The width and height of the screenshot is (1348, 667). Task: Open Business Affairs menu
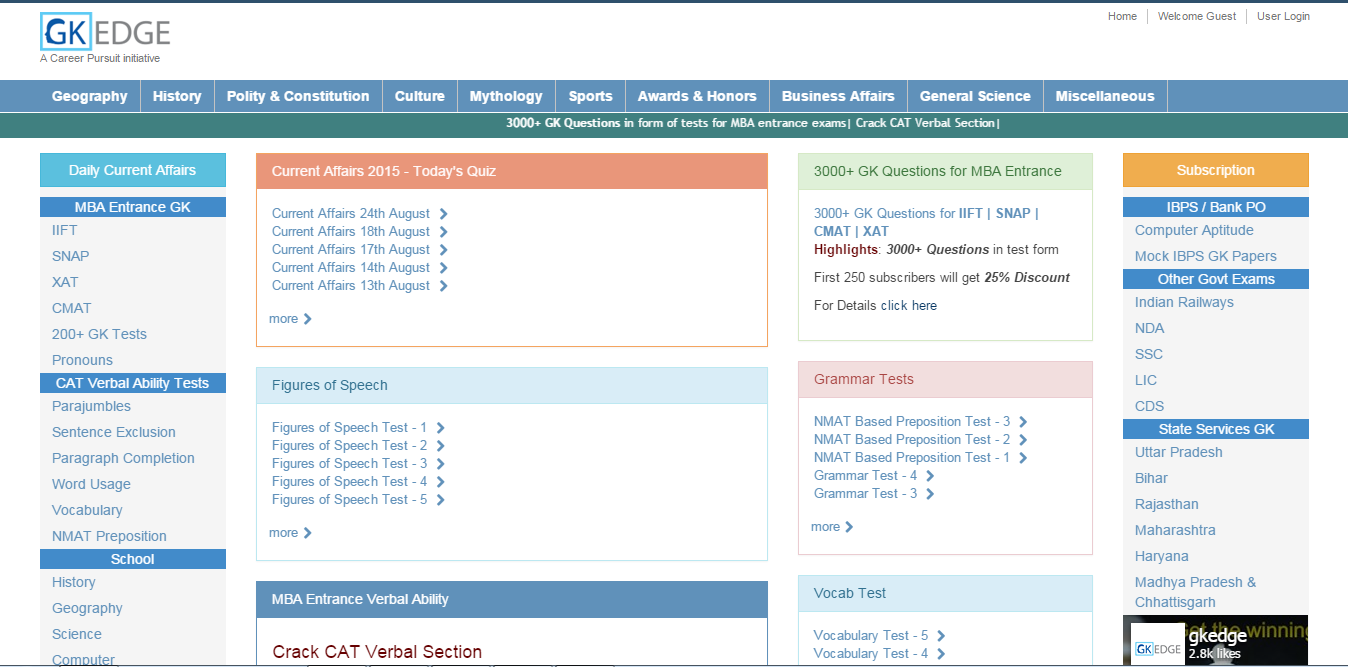tap(838, 96)
